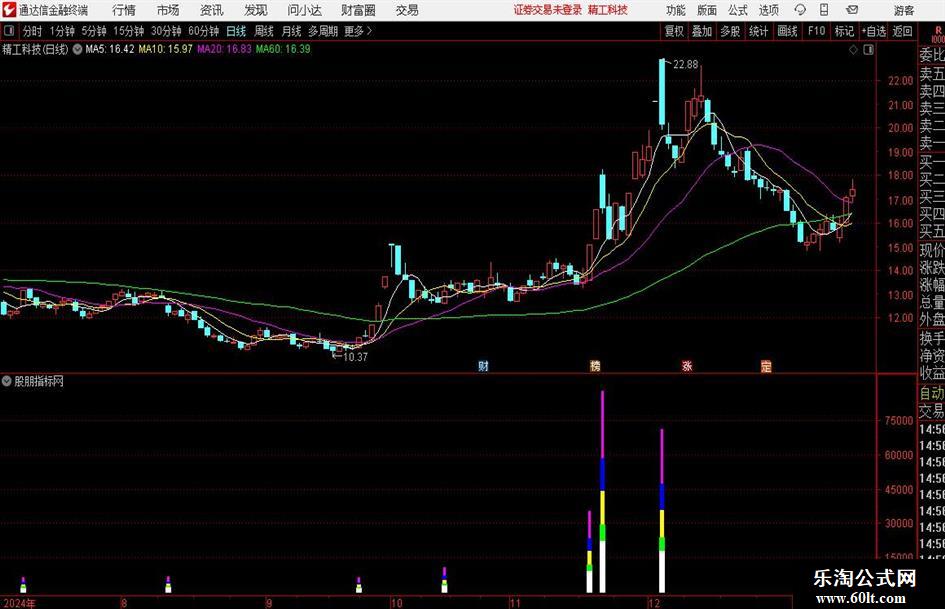The width and height of the screenshot is (945, 609).
Task: Open the 交易 menu
Action: pyautogui.click(x=407, y=10)
